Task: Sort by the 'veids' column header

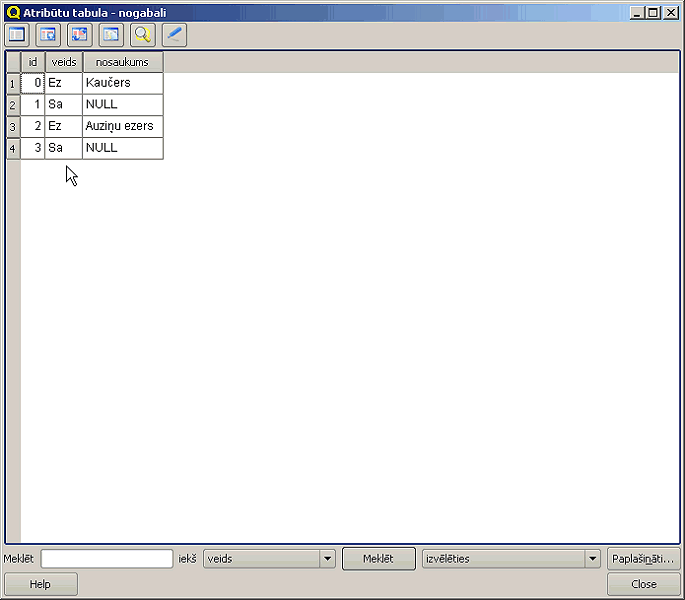Action: (64, 62)
